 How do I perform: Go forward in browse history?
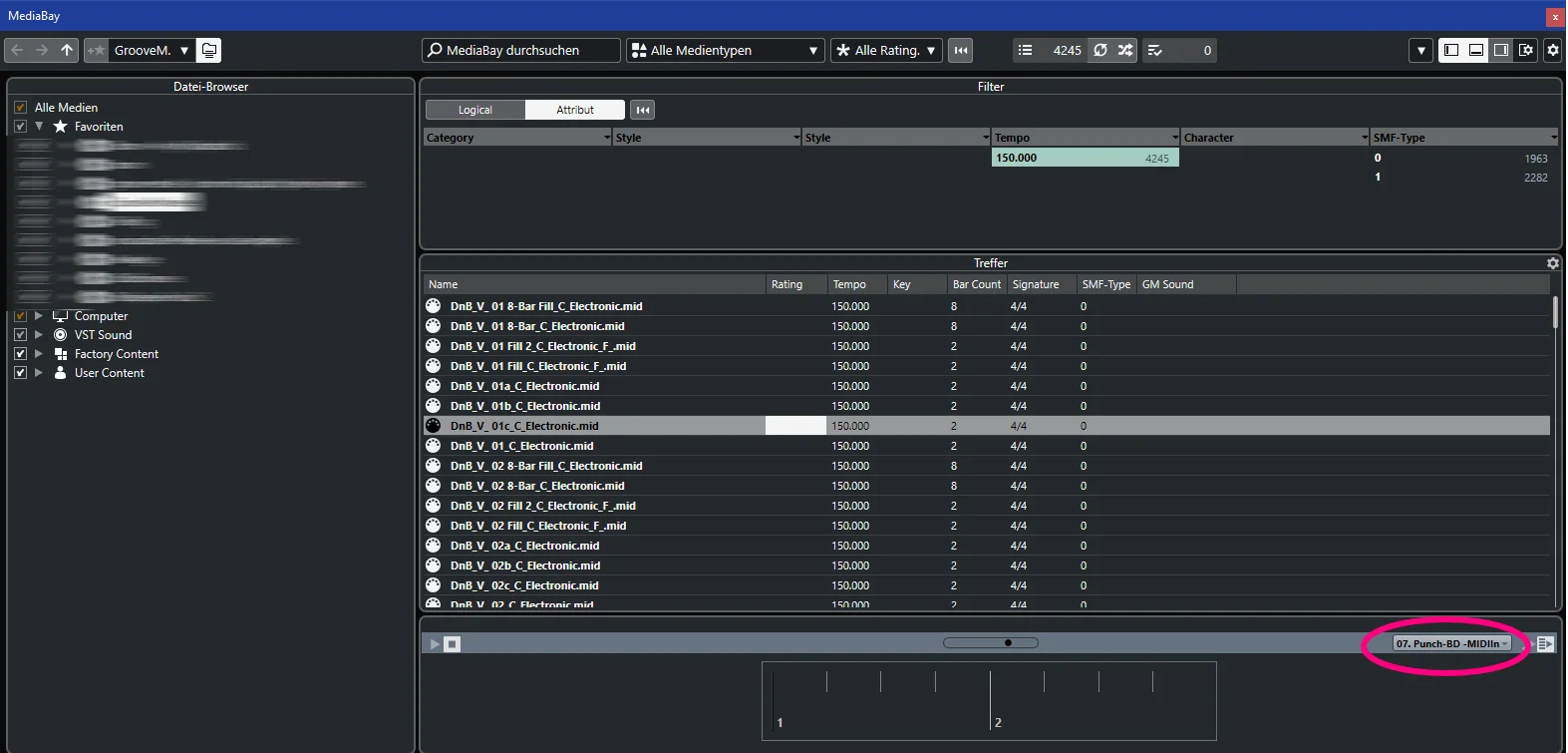(x=42, y=50)
